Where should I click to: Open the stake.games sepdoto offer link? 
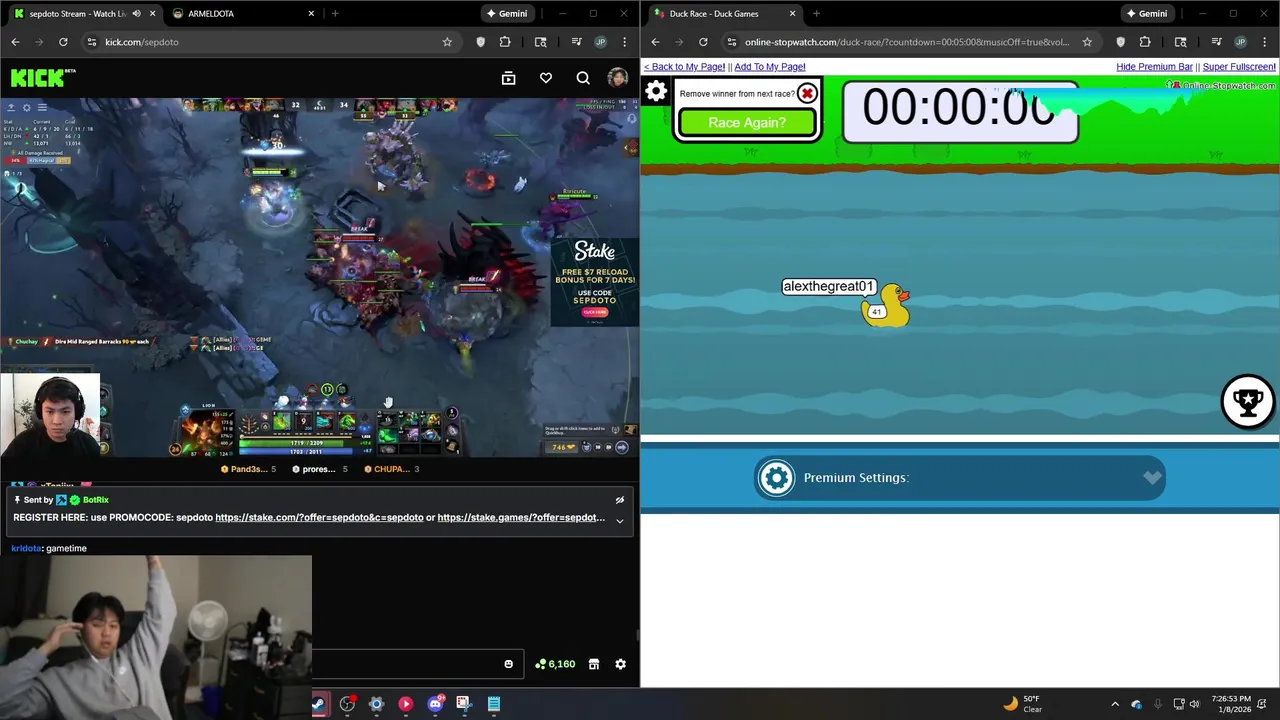(x=521, y=518)
